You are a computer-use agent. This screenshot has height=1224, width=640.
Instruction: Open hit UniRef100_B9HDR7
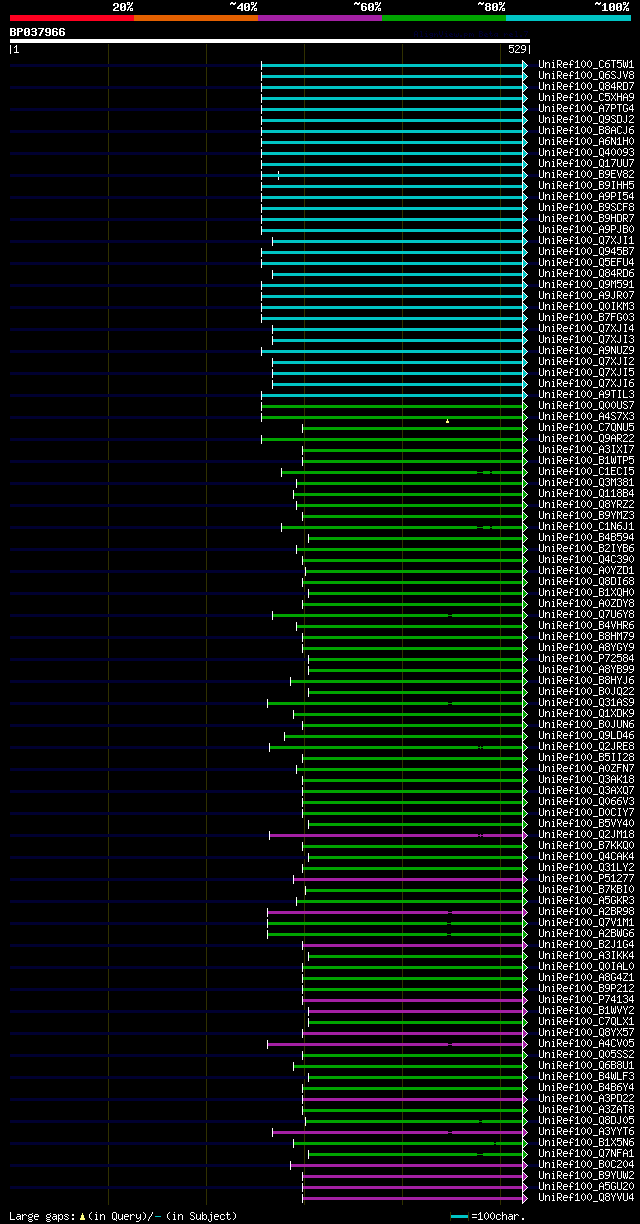586,218
